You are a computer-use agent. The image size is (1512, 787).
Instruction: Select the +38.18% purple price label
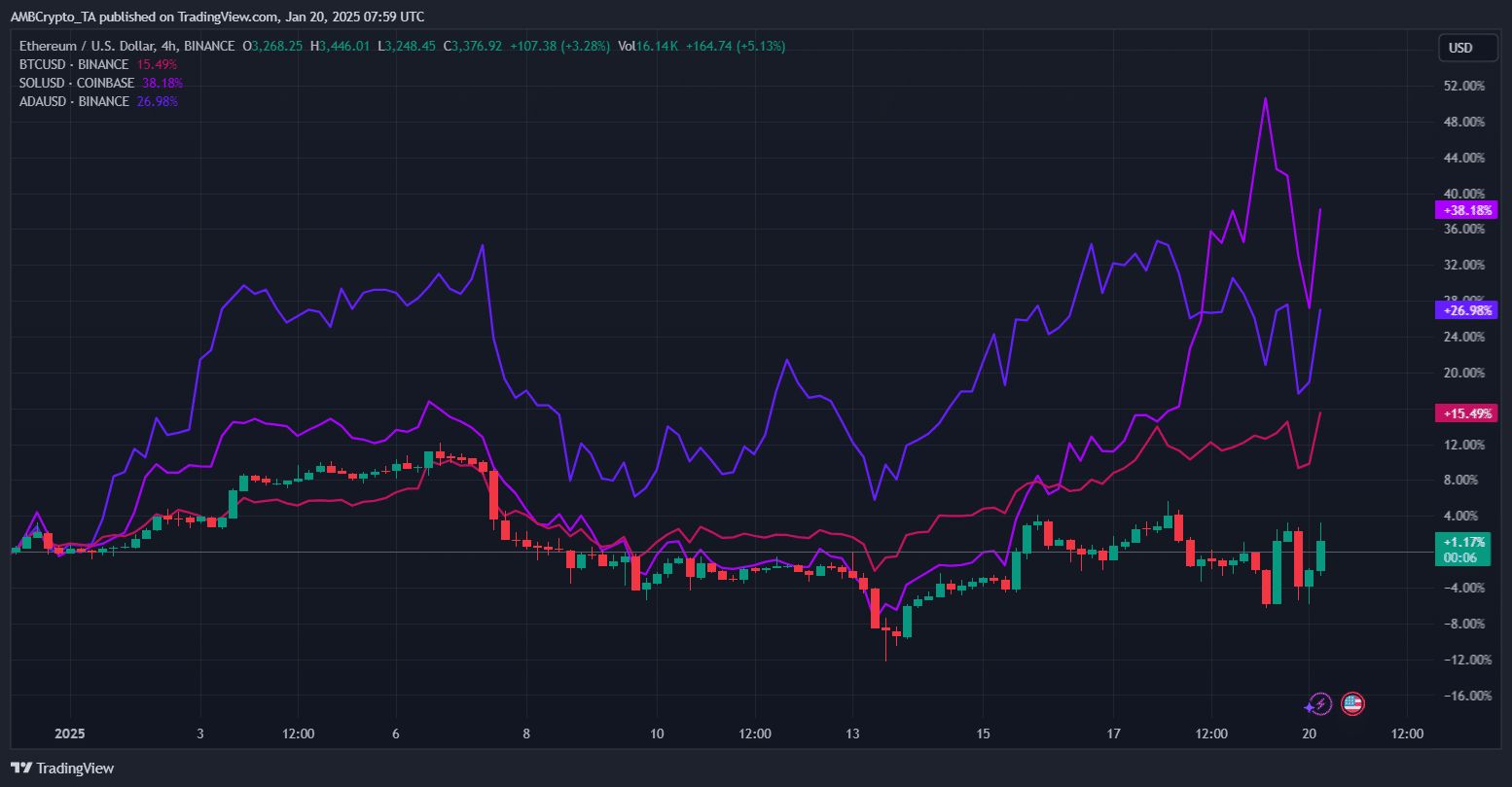coord(1466,209)
